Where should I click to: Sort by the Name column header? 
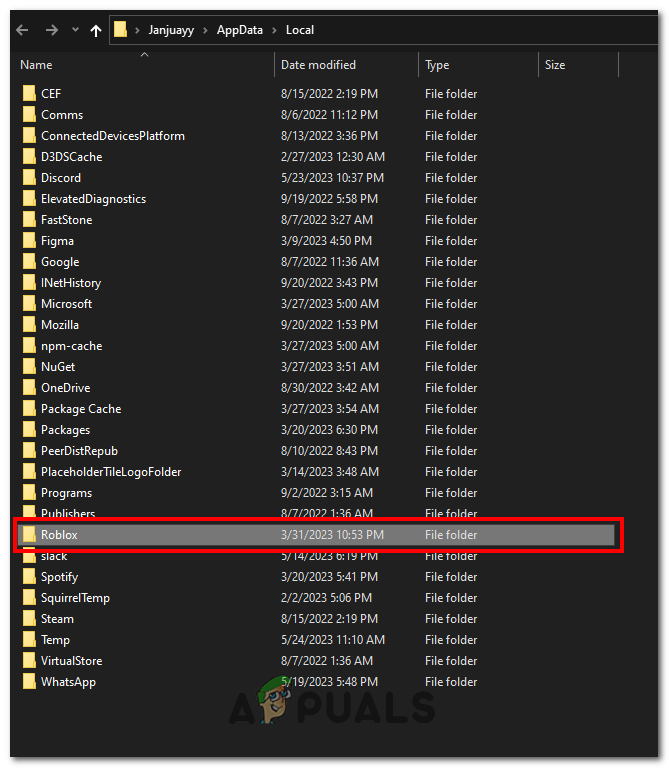pos(36,65)
